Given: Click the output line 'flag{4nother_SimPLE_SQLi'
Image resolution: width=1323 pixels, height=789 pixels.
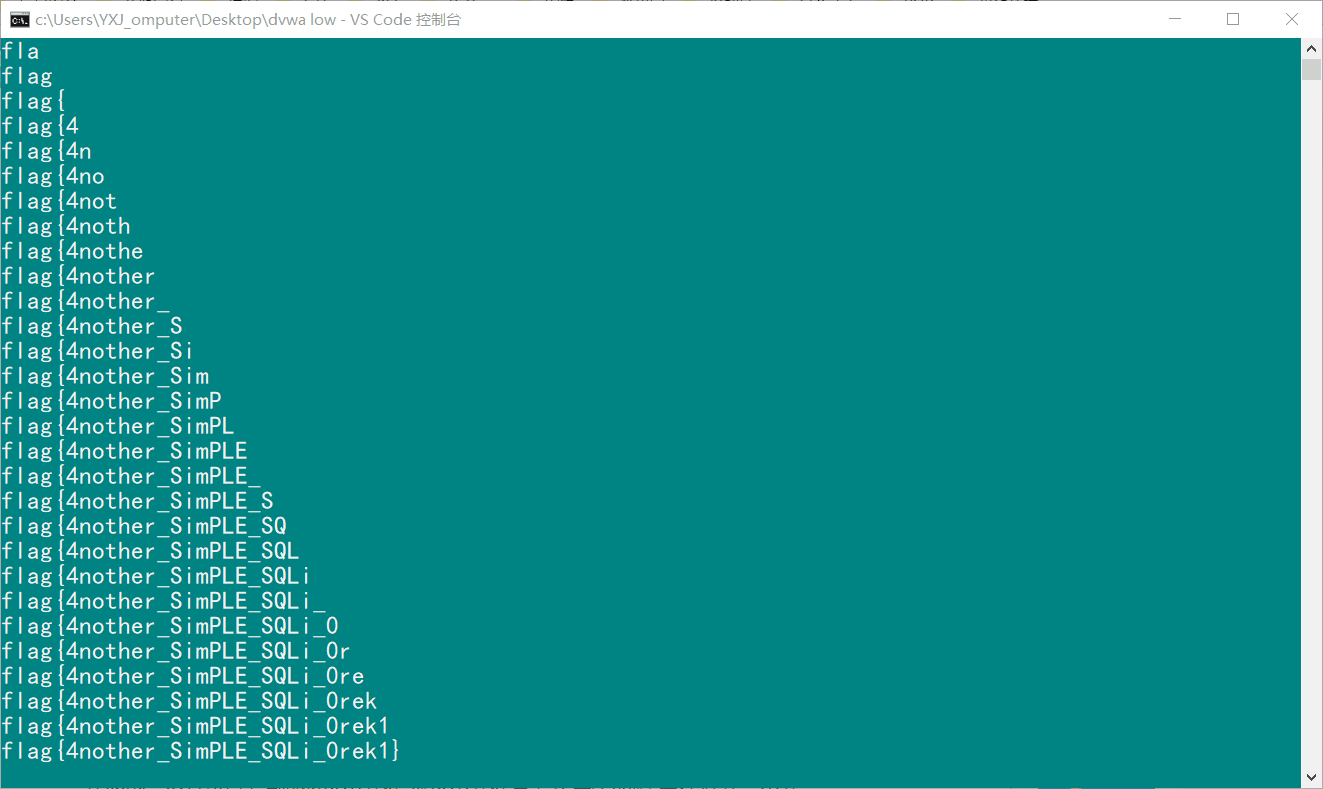Looking at the screenshot, I should 157,576.
